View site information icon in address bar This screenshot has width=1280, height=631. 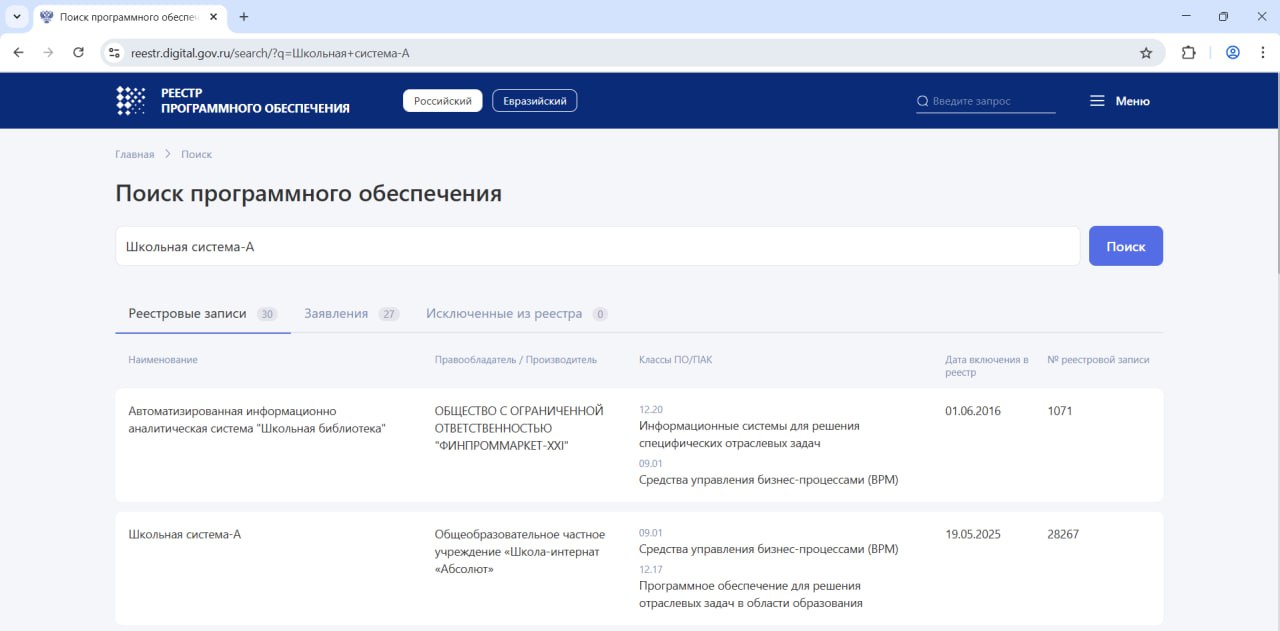tap(115, 53)
